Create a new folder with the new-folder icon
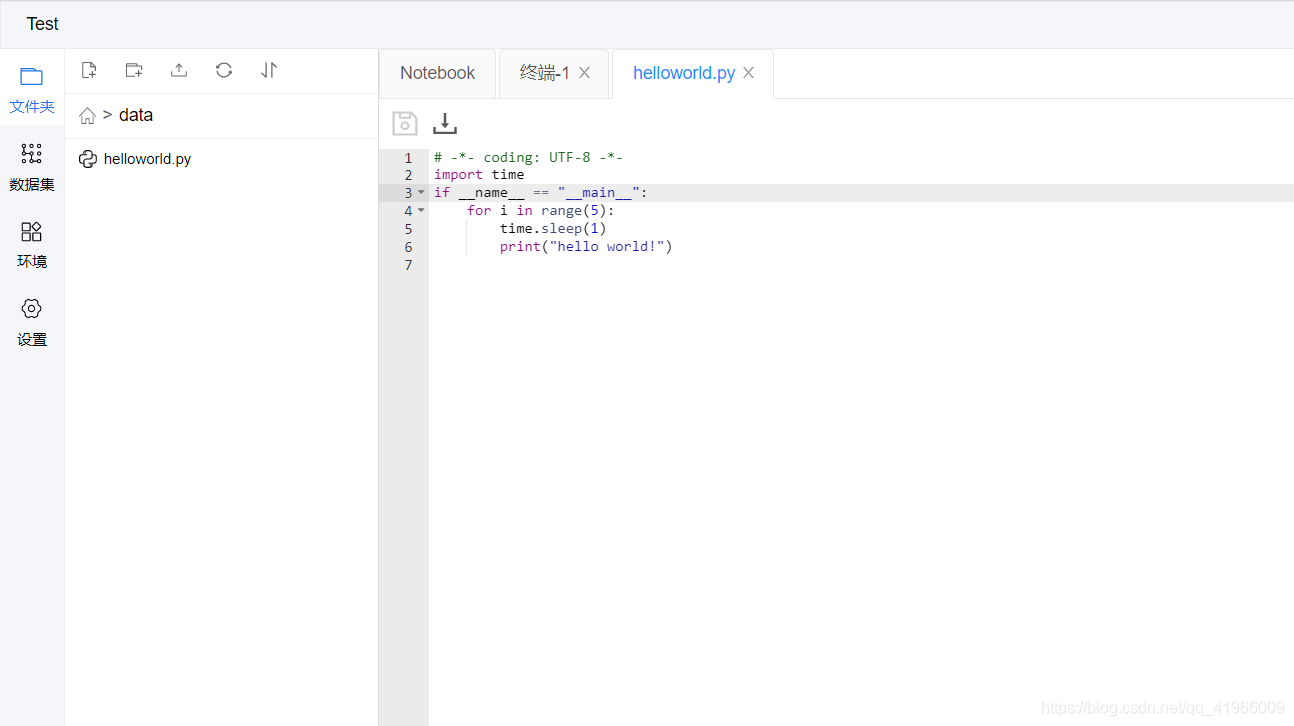Image resolution: width=1294 pixels, height=726 pixels. pos(134,70)
